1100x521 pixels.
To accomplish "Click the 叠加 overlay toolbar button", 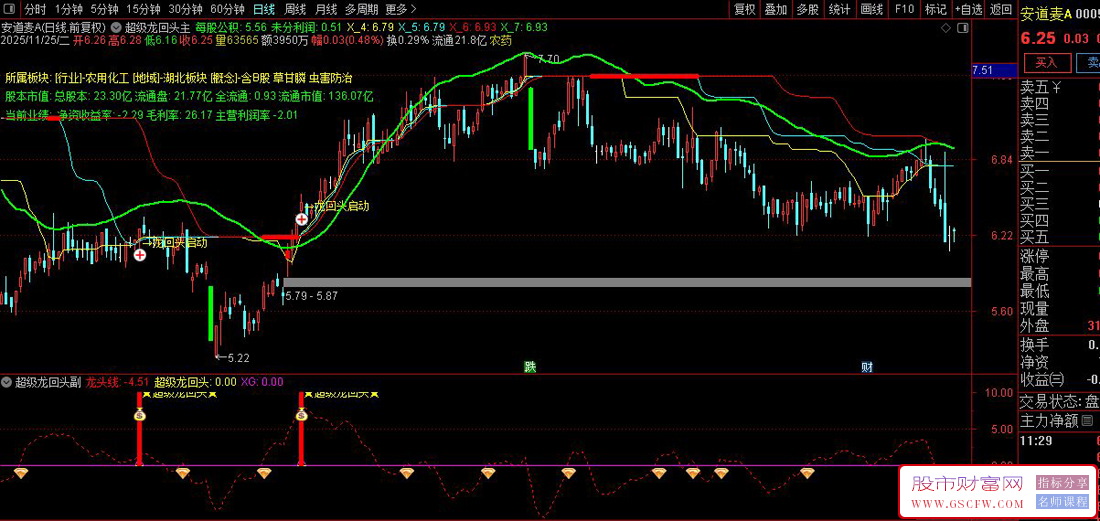I will [x=776, y=9].
